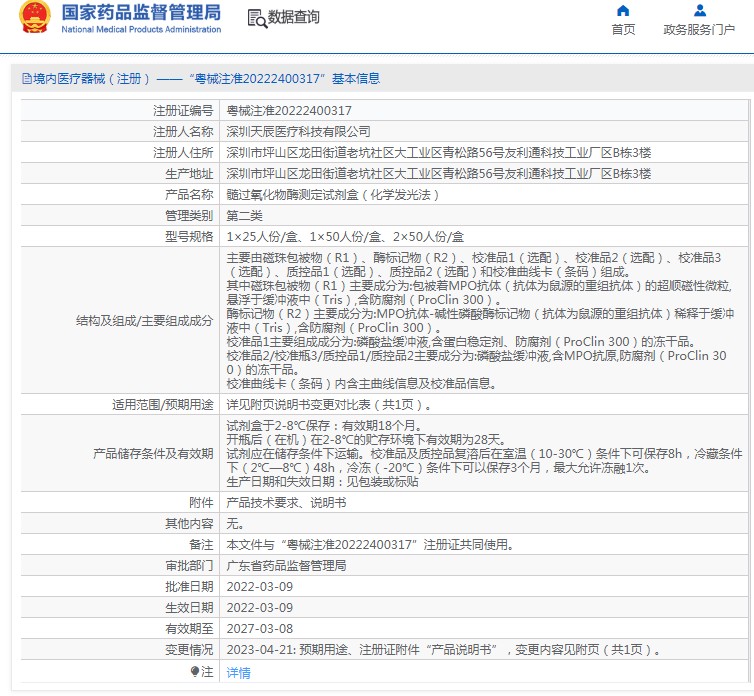Click the 型号规格 row label

[x=189, y=237]
